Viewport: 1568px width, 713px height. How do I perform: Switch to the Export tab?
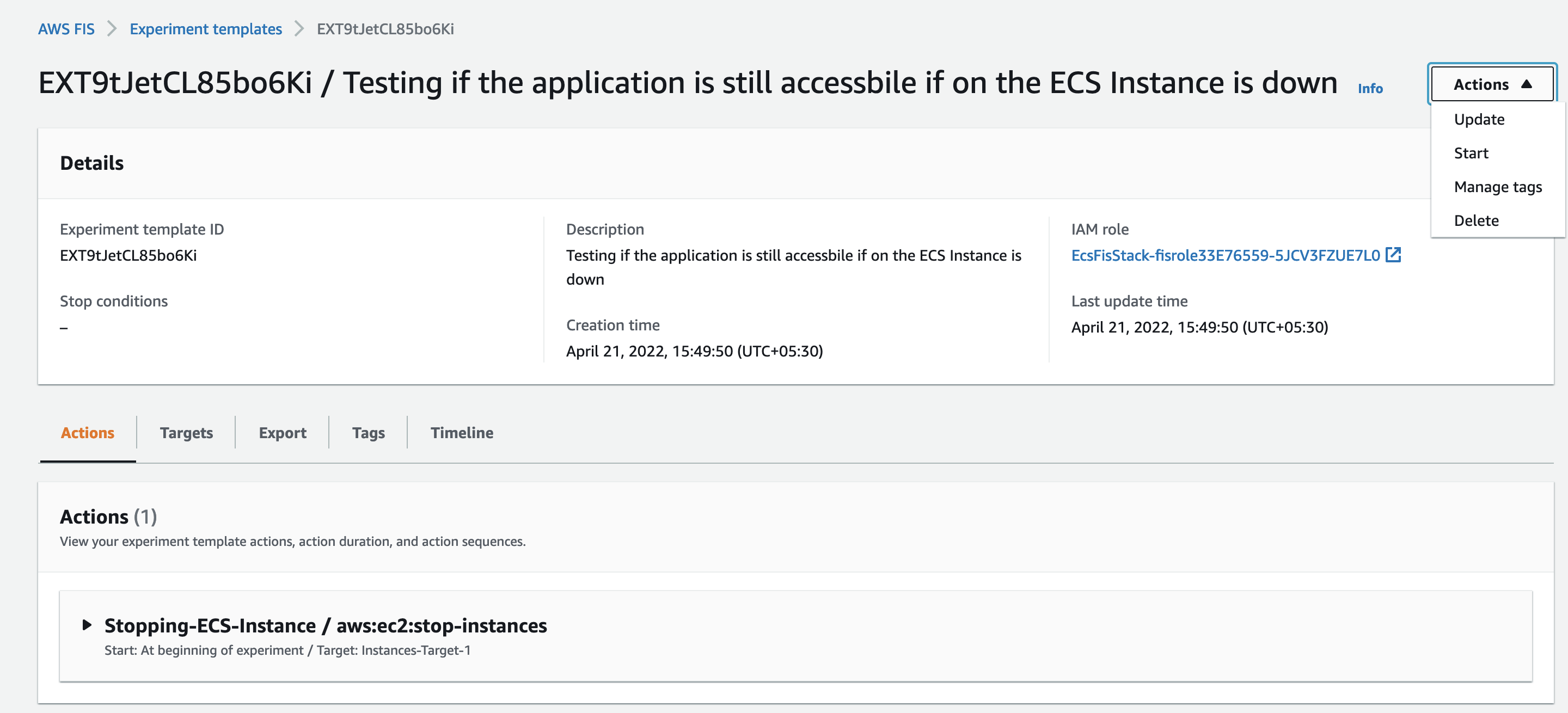pyautogui.click(x=283, y=433)
